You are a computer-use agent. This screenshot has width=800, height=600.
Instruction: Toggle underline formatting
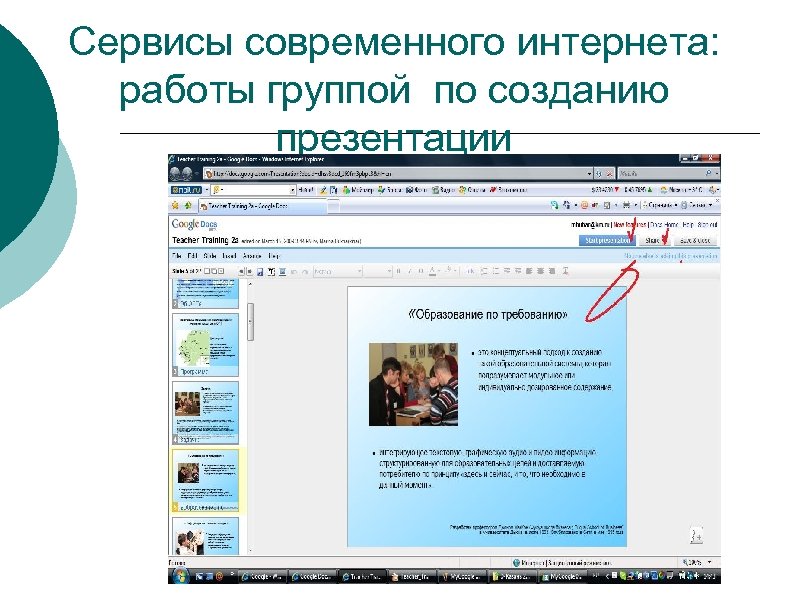point(421,269)
